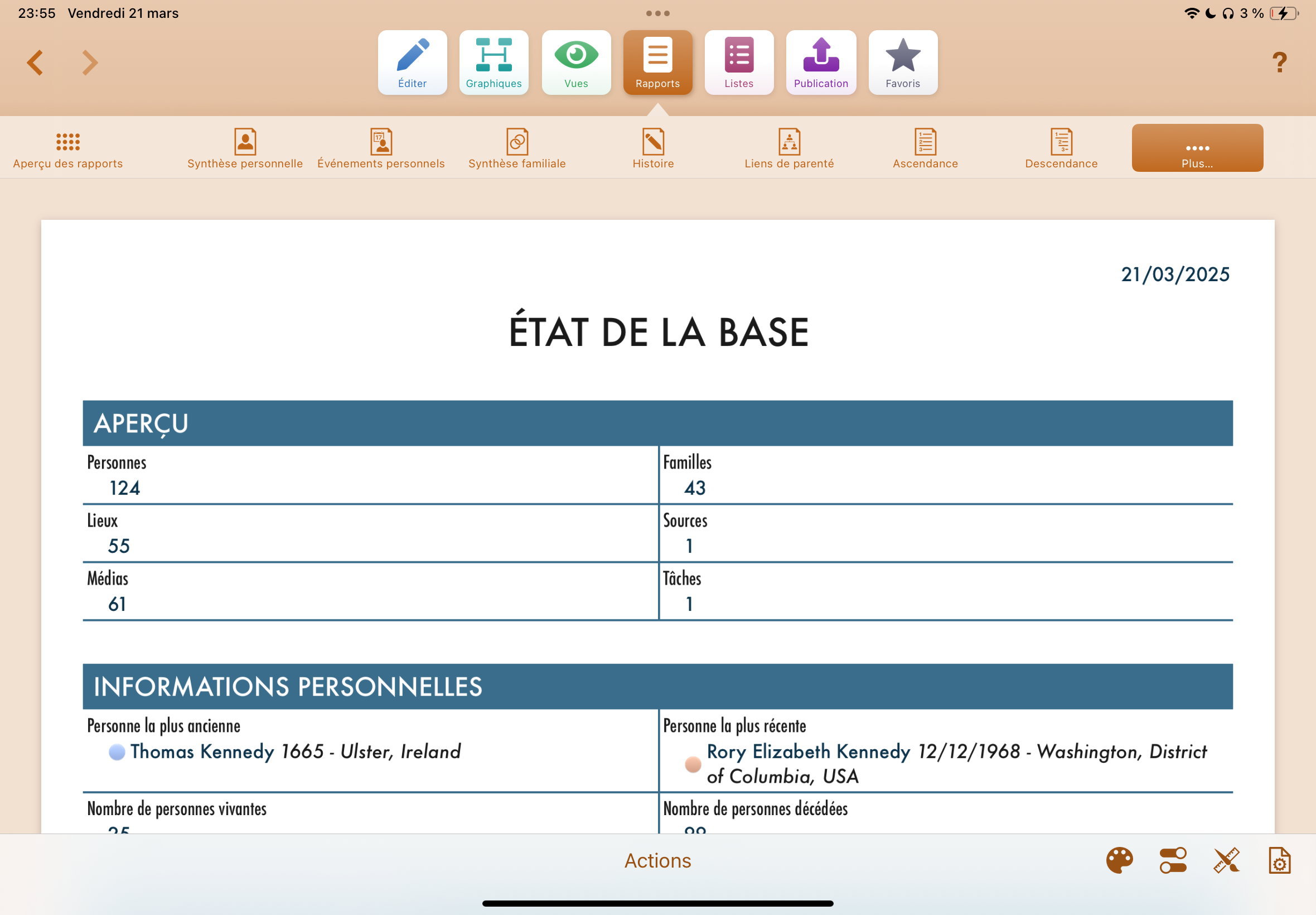Open the Listes section
This screenshot has width=1316, height=915.
coord(739,62)
